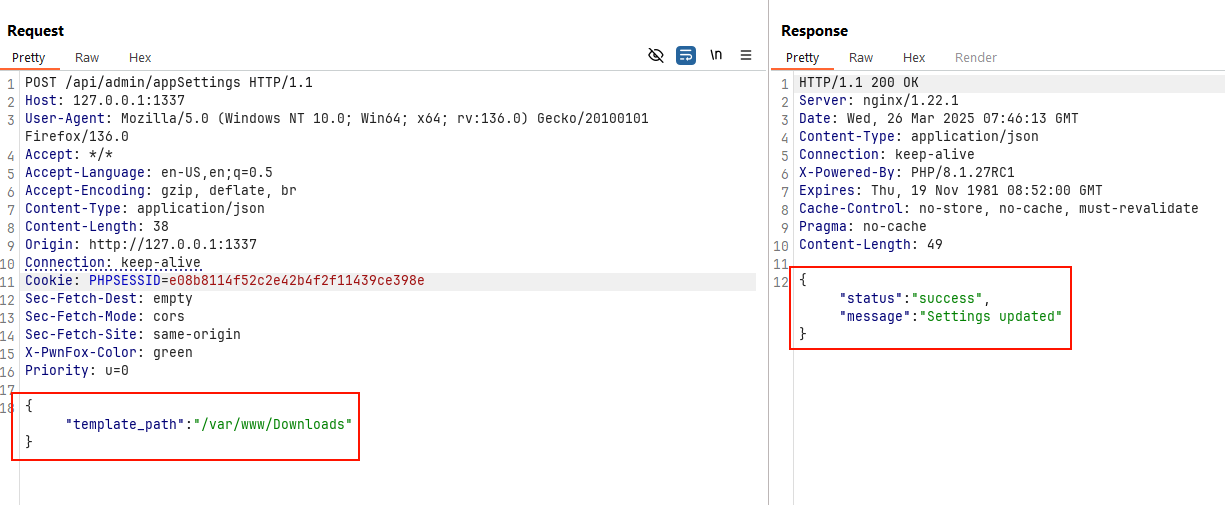Open the Request hamburger options menu
Image resolution: width=1225 pixels, height=505 pixels.
[746, 55]
